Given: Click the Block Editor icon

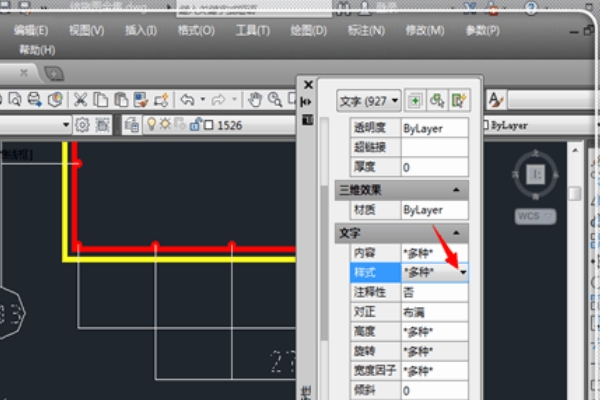Looking at the screenshot, I should [161, 100].
